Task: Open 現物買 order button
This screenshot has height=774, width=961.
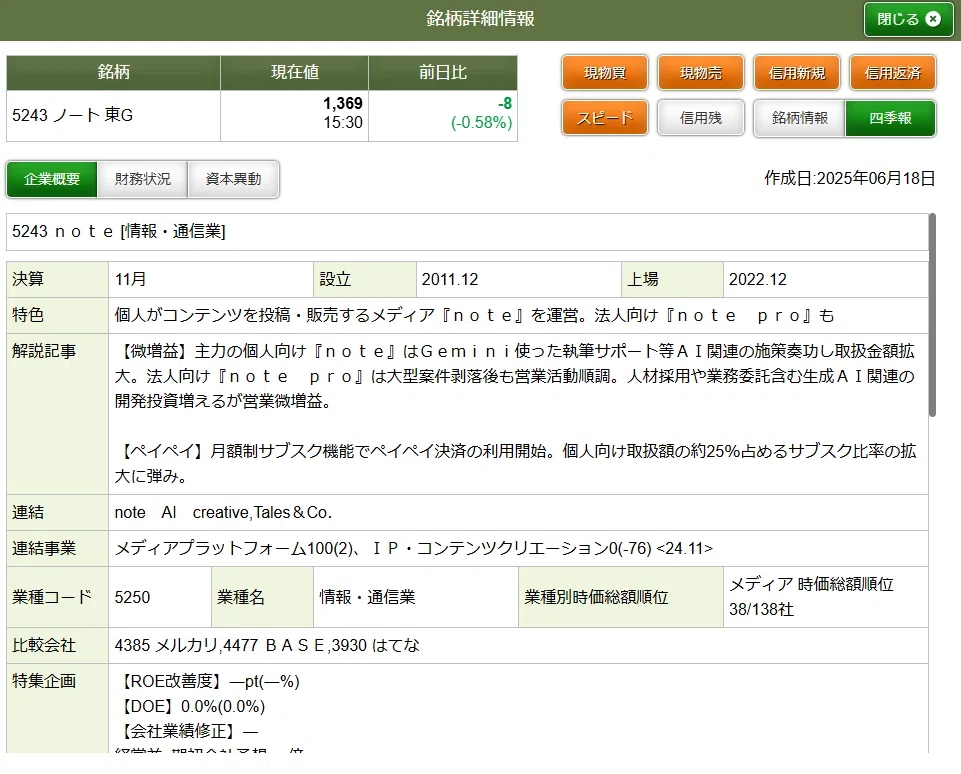Action: tap(604, 72)
